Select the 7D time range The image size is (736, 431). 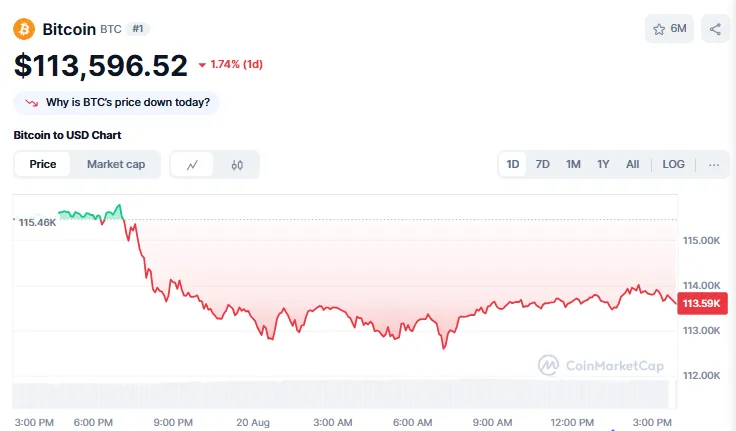coord(543,164)
